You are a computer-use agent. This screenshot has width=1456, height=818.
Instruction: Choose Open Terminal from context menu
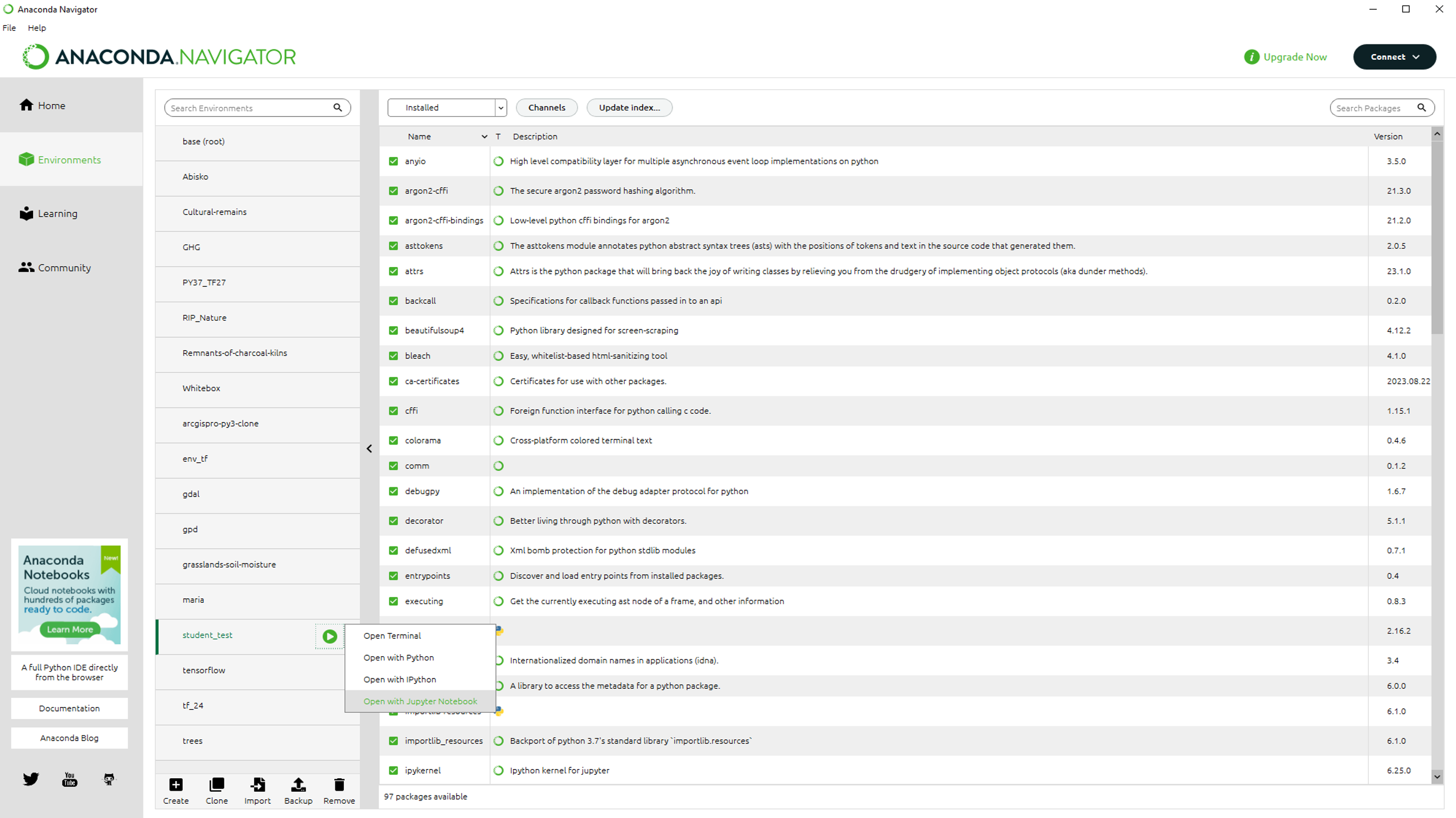[x=392, y=635]
